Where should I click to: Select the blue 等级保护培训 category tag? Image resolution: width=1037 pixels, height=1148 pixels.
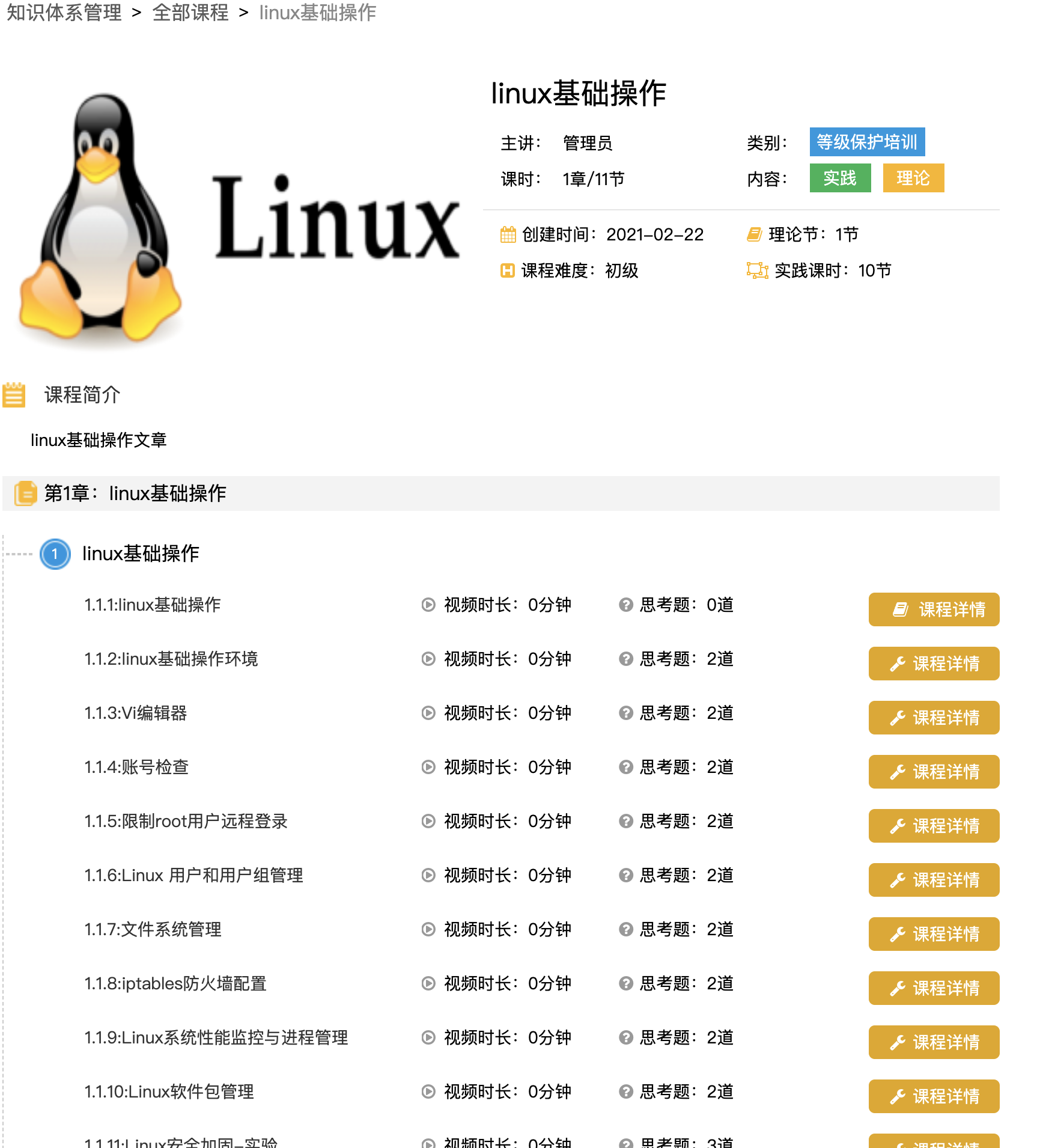pyautogui.click(x=866, y=142)
